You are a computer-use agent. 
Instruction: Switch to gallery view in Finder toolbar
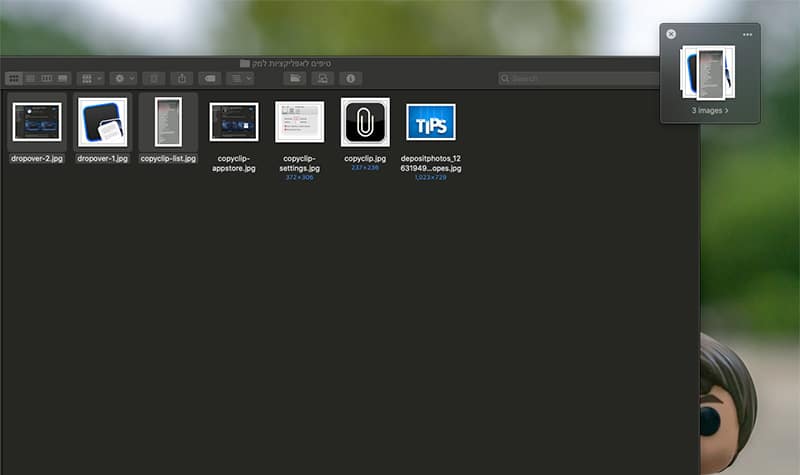pos(62,78)
